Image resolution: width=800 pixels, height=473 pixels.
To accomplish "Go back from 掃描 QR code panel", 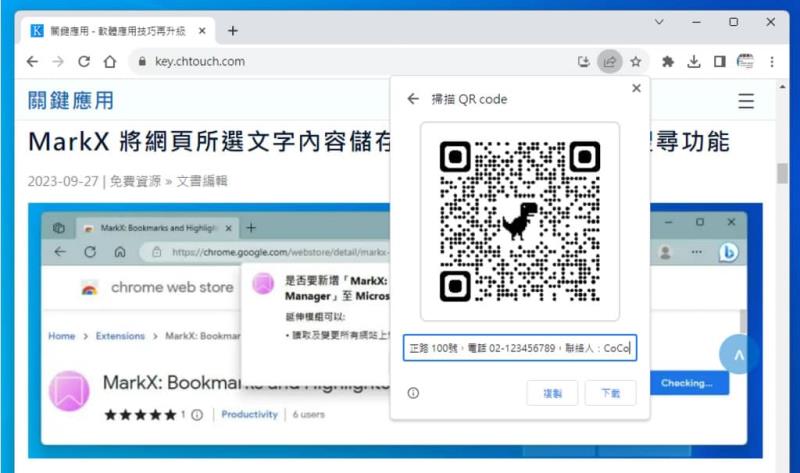I will tap(413, 99).
